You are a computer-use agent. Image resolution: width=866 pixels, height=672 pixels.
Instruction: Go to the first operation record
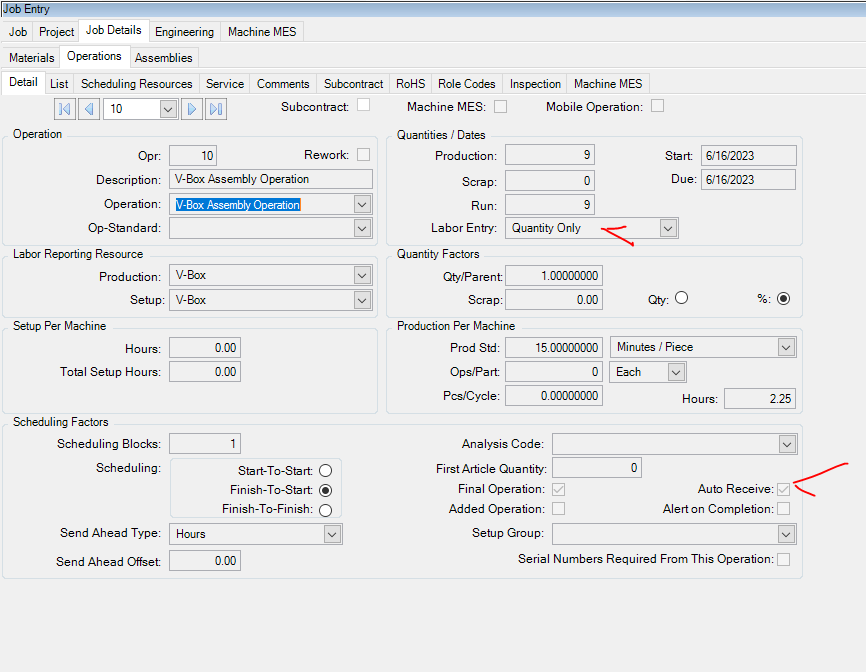point(65,109)
